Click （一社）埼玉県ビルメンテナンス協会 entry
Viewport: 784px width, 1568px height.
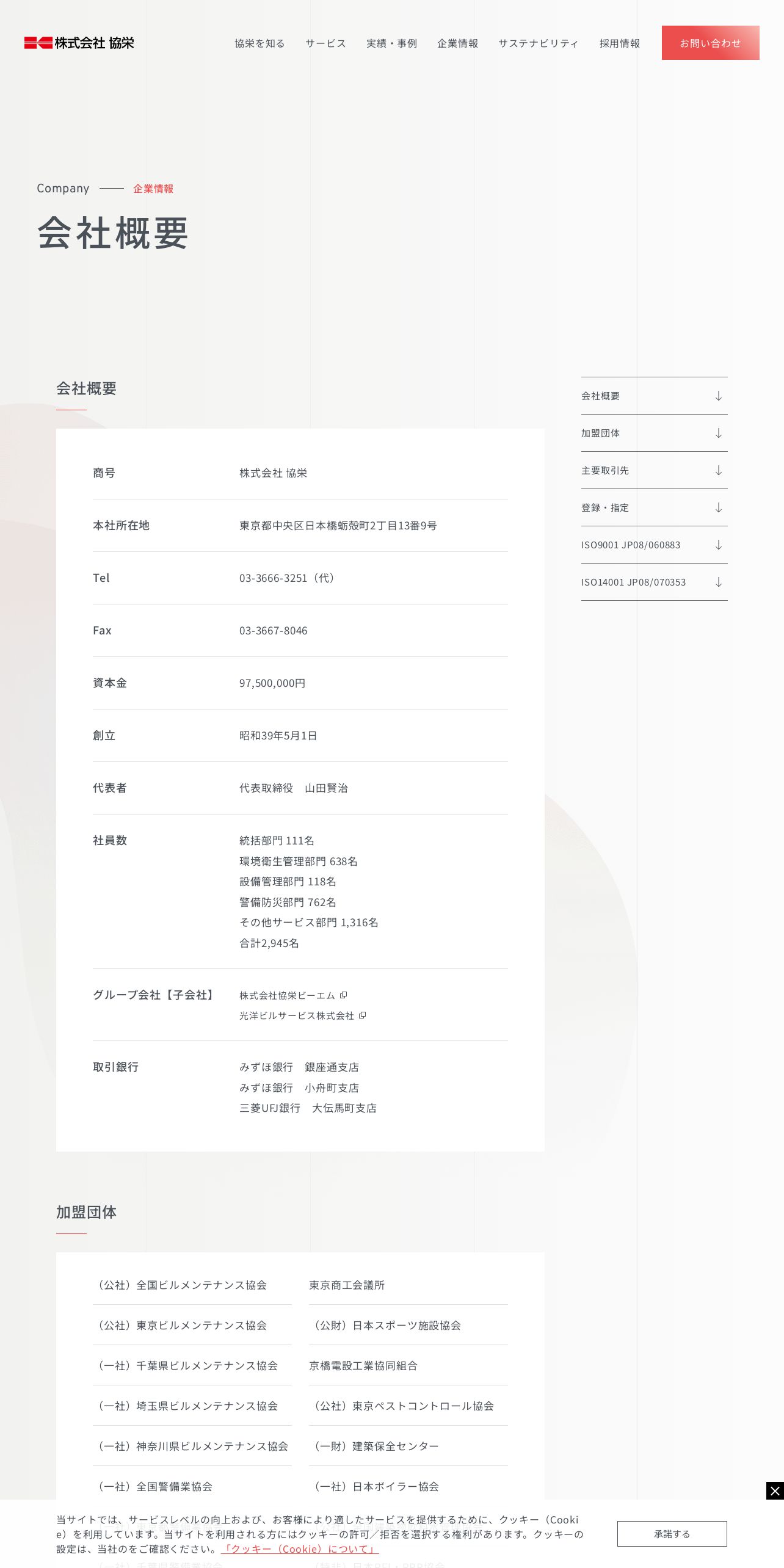186,1406
